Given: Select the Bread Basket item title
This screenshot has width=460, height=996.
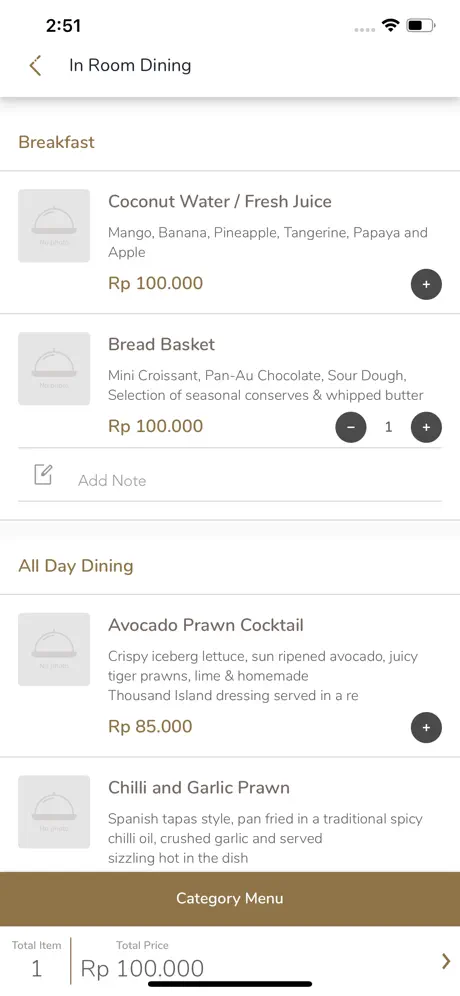Looking at the screenshot, I should [161, 344].
